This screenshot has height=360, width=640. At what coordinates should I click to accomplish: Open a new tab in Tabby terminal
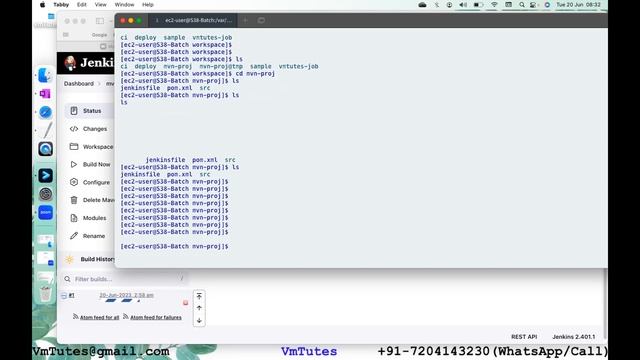[245, 20]
